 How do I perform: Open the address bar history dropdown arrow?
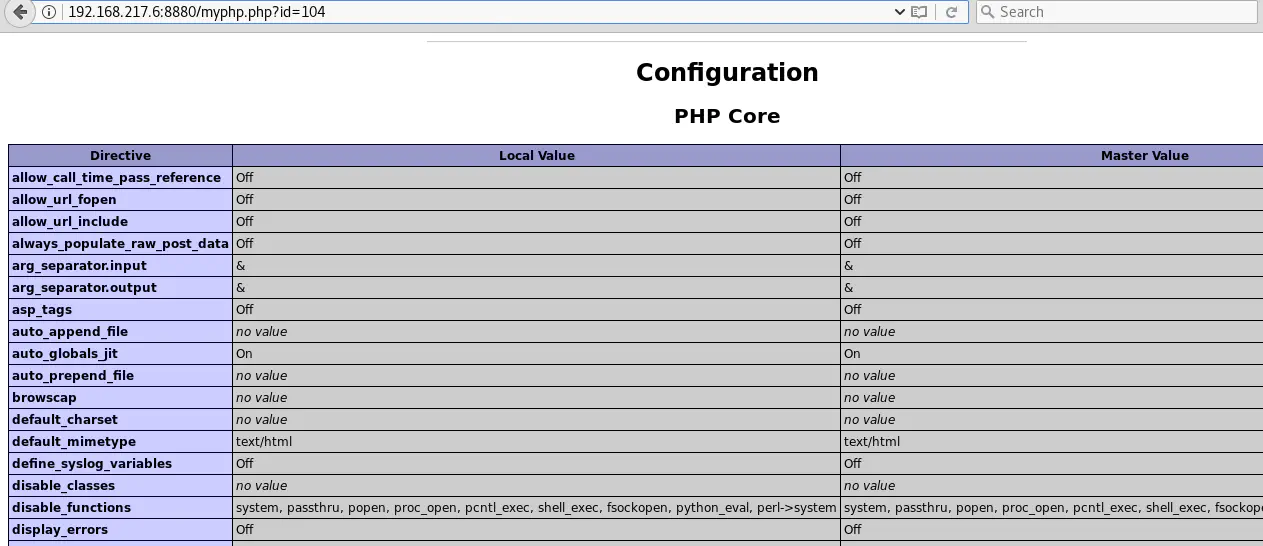click(x=899, y=12)
